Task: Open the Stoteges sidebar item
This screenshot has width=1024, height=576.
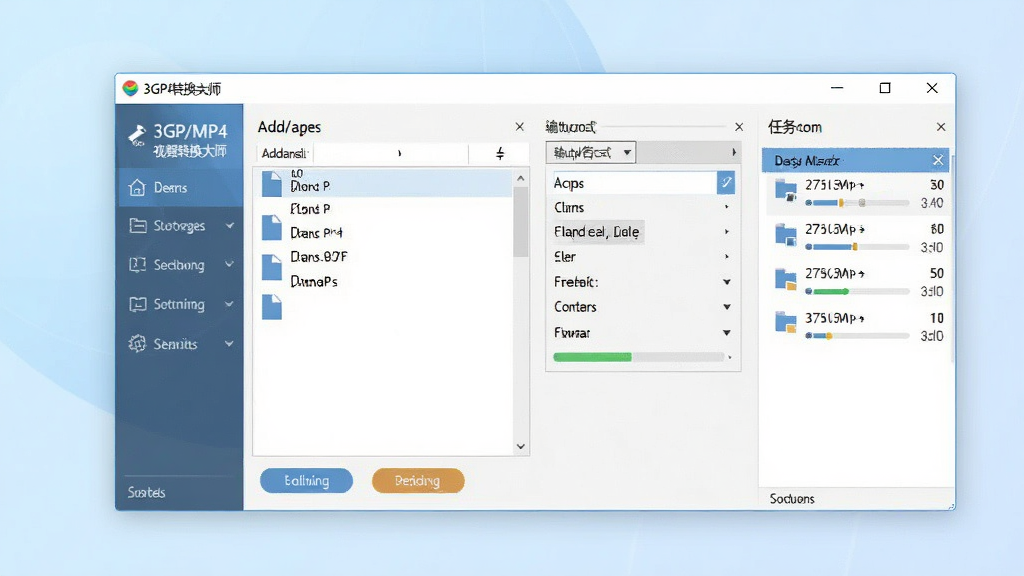Action: coord(180,226)
